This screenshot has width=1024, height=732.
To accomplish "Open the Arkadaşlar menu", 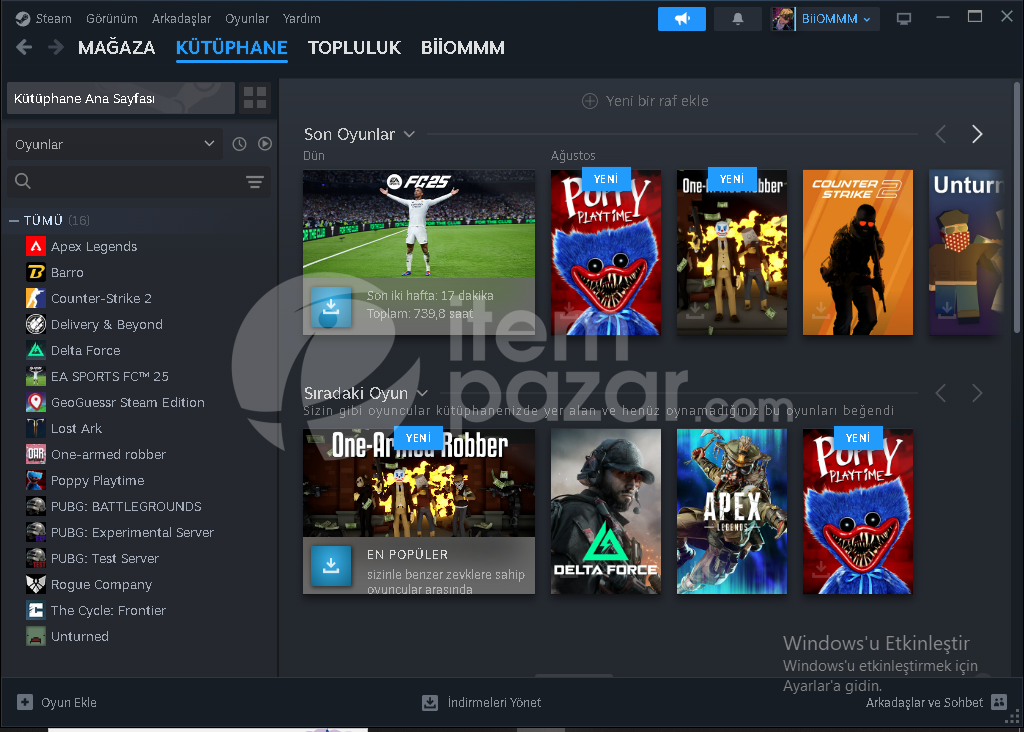I will pyautogui.click(x=181, y=18).
